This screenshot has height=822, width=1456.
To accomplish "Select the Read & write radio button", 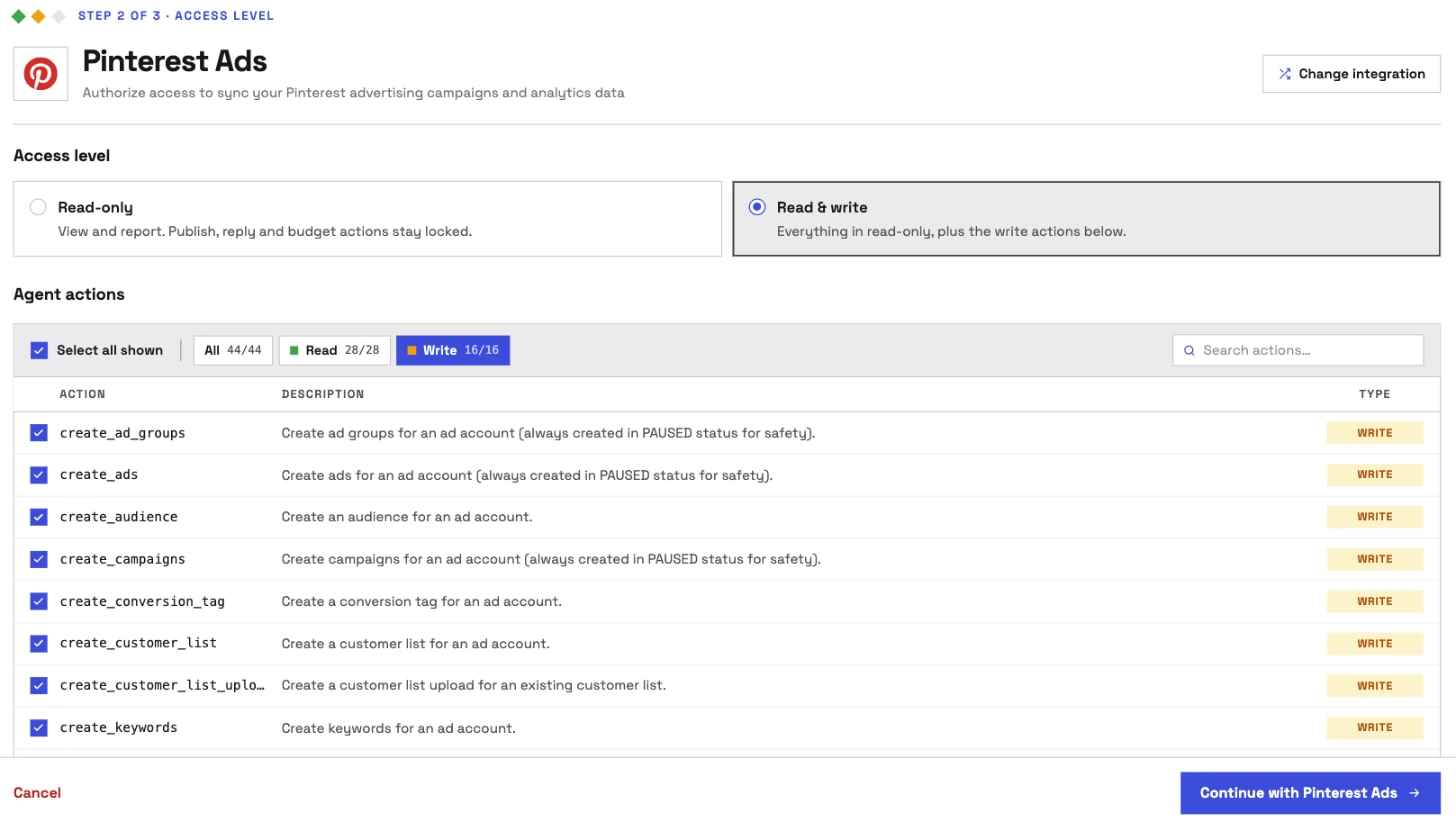I will tap(757, 208).
